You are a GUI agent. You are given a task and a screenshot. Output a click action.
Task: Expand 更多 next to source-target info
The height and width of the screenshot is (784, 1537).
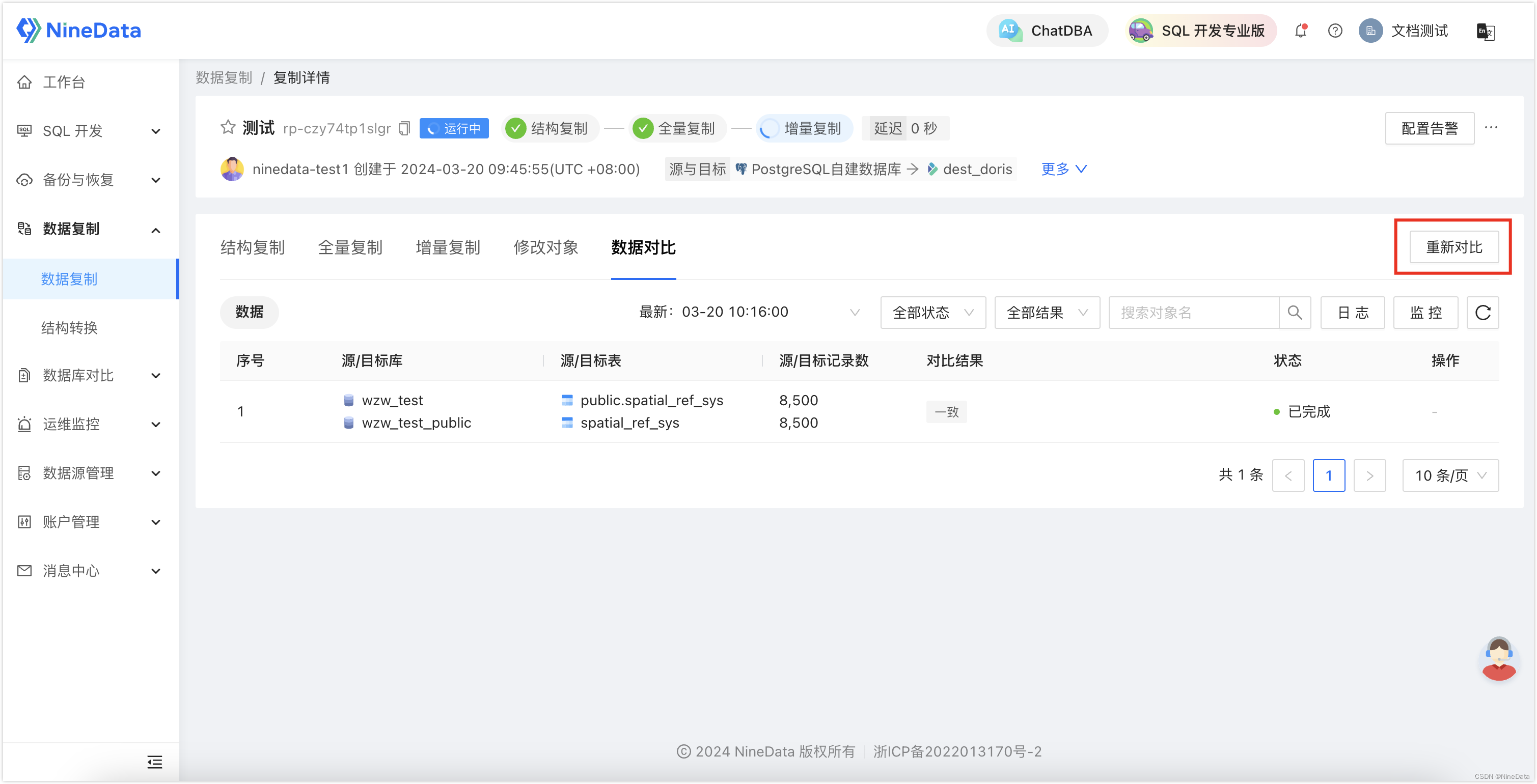[x=1063, y=169]
